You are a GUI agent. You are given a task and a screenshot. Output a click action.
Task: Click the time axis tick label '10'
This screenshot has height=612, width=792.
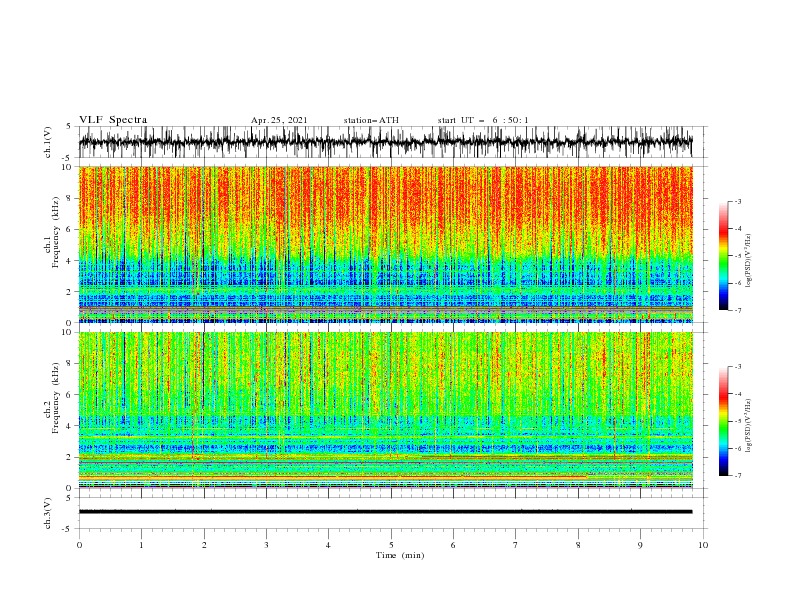(703, 545)
